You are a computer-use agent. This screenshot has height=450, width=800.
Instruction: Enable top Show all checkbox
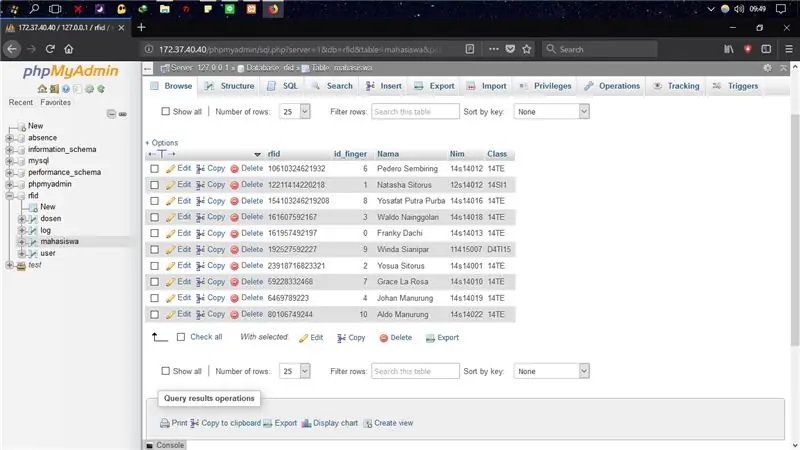[x=165, y=111]
